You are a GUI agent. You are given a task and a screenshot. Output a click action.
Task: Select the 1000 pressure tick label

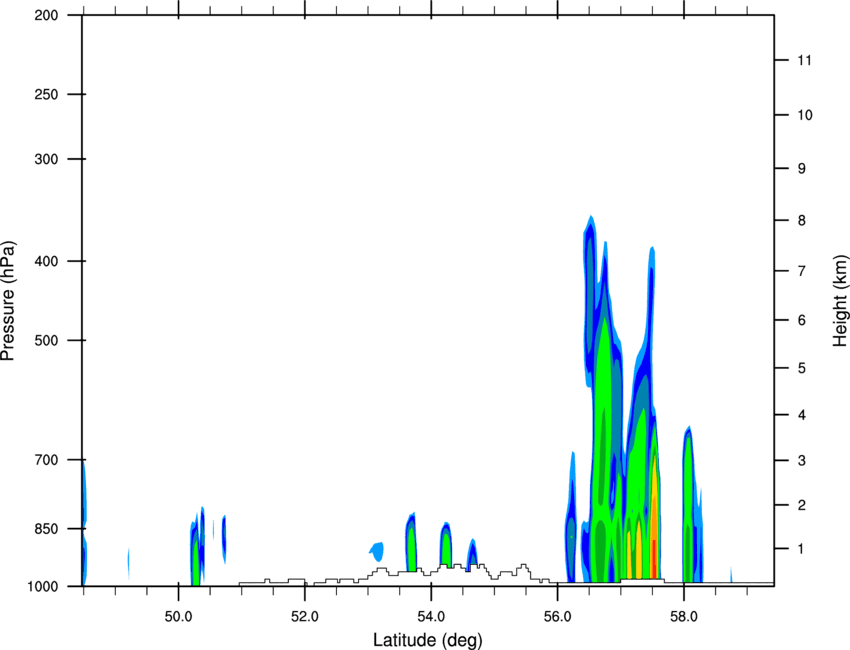pyautogui.click(x=42, y=587)
